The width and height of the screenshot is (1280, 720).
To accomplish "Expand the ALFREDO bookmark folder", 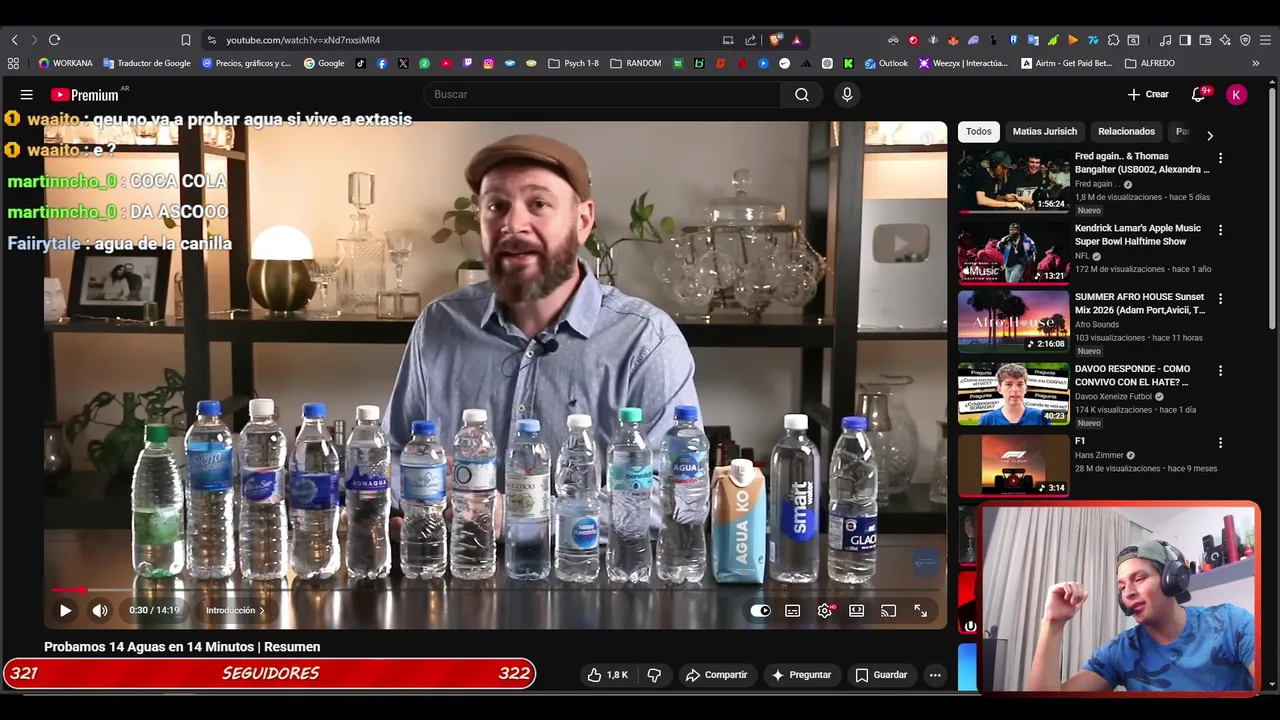I will [x=1150, y=63].
